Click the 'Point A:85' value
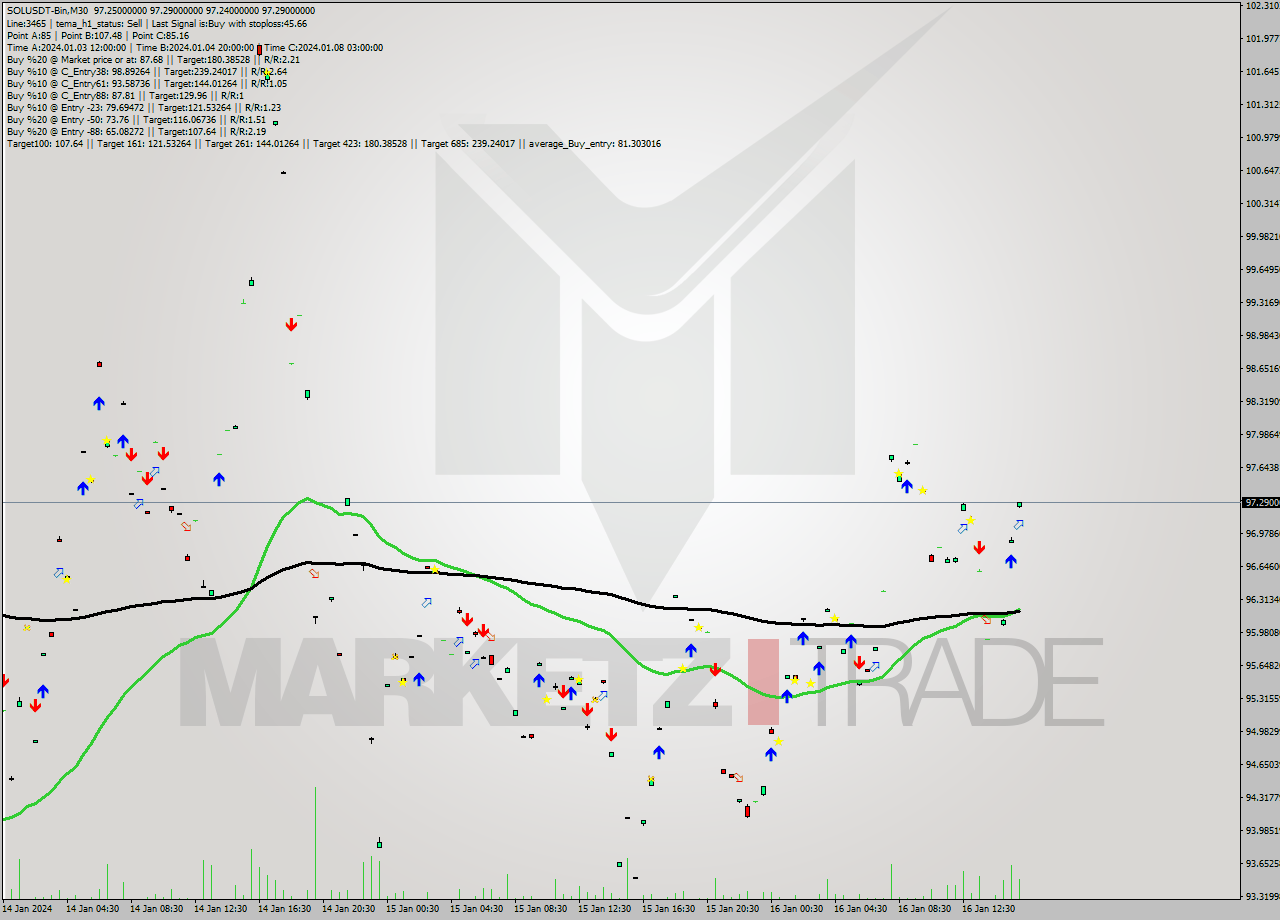The width and height of the screenshot is (1280, 920). tap(27, 35)
